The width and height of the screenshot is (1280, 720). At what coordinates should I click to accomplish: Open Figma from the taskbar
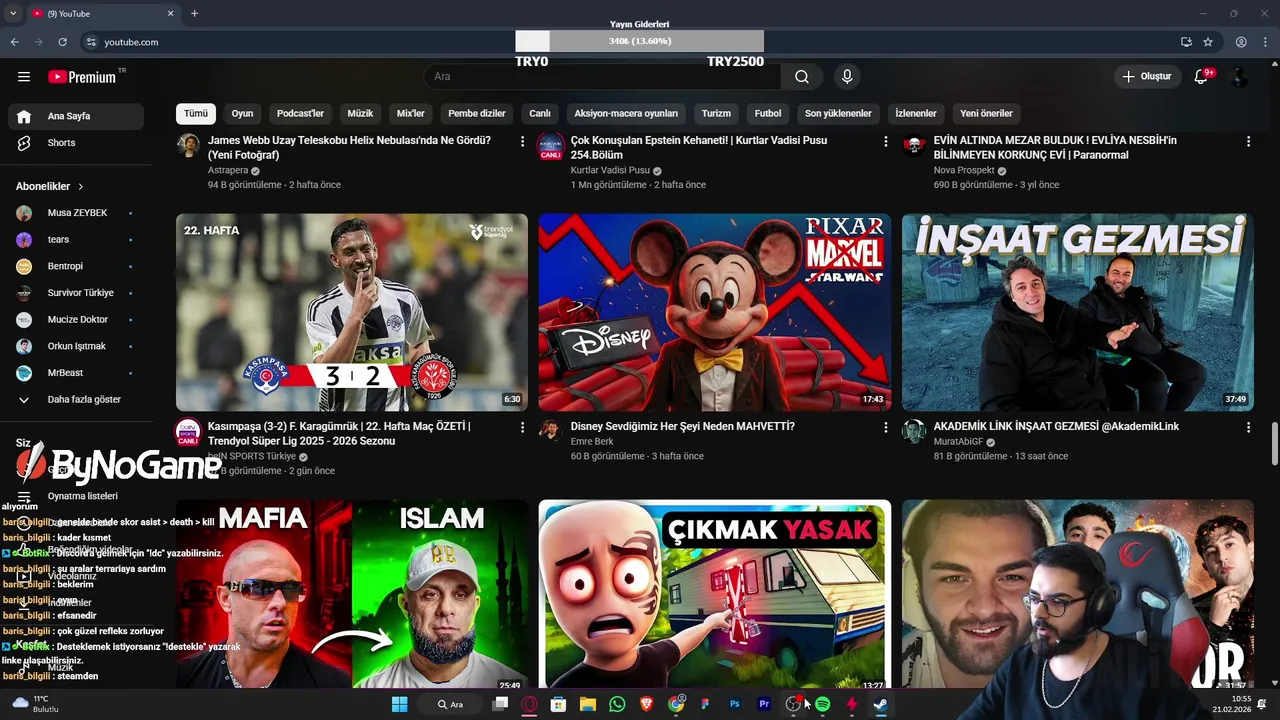(706, 704)
